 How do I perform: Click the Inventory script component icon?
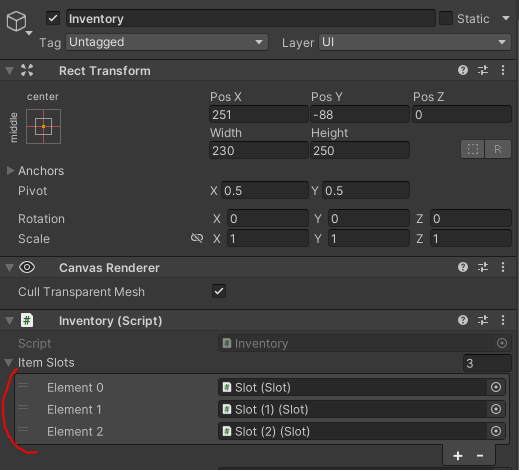pos(27,320)
